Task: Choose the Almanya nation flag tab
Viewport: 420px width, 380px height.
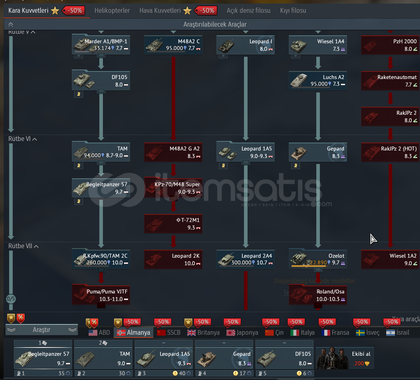Action: pyautogui.click(x=133, y=332)
